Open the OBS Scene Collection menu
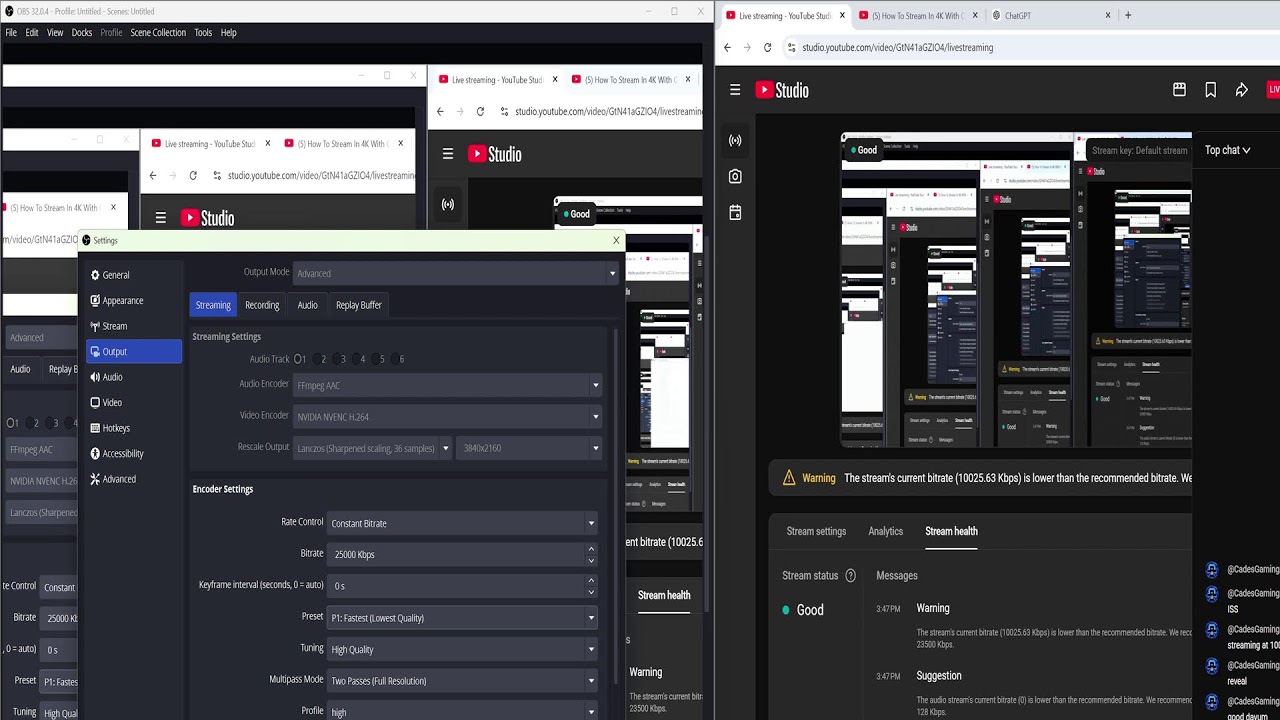1280x720 pixels. coord(158,32)
